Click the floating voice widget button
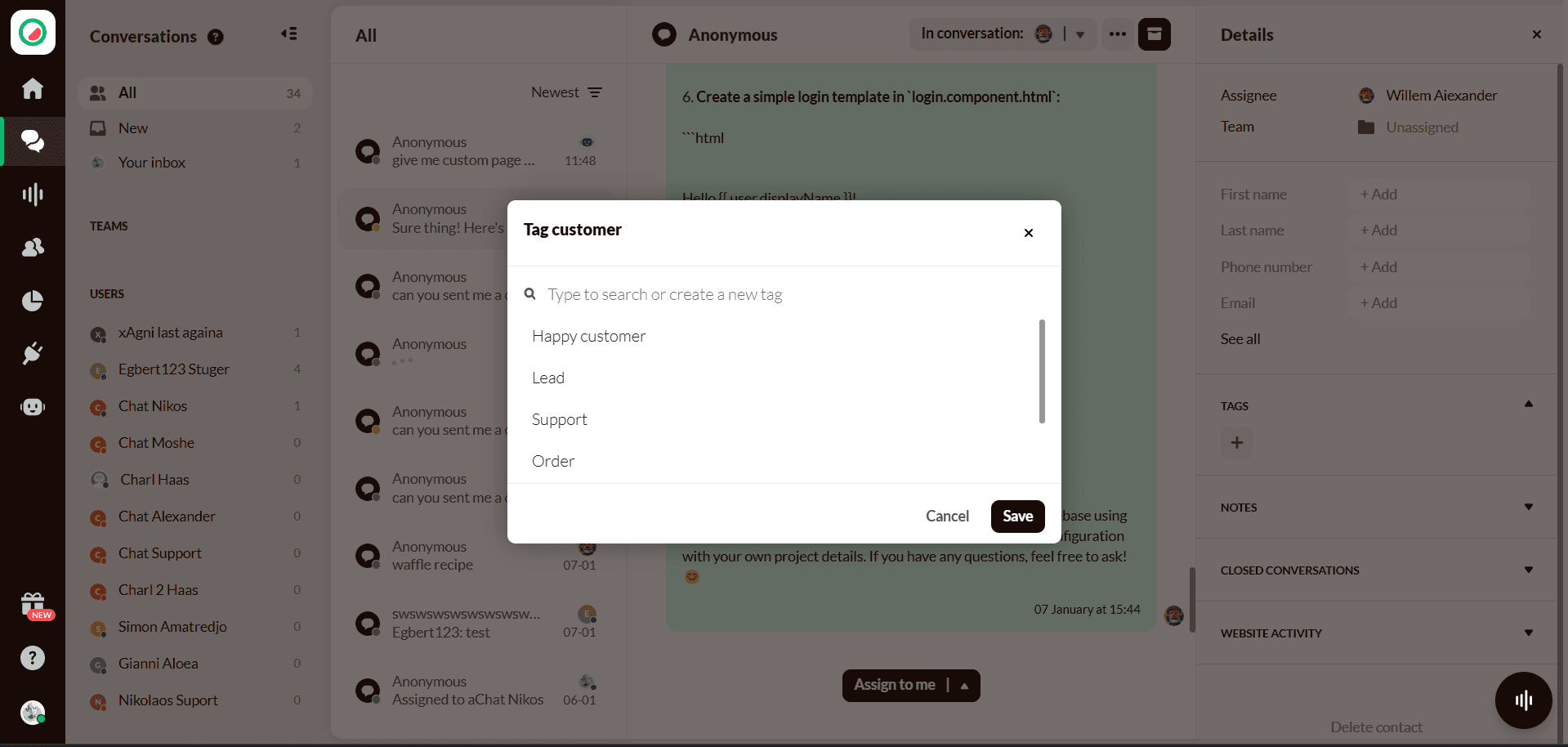Image resolution: width=1568 pixels, height=747 pixels. pyautogui.click(x=1524, y=700)
